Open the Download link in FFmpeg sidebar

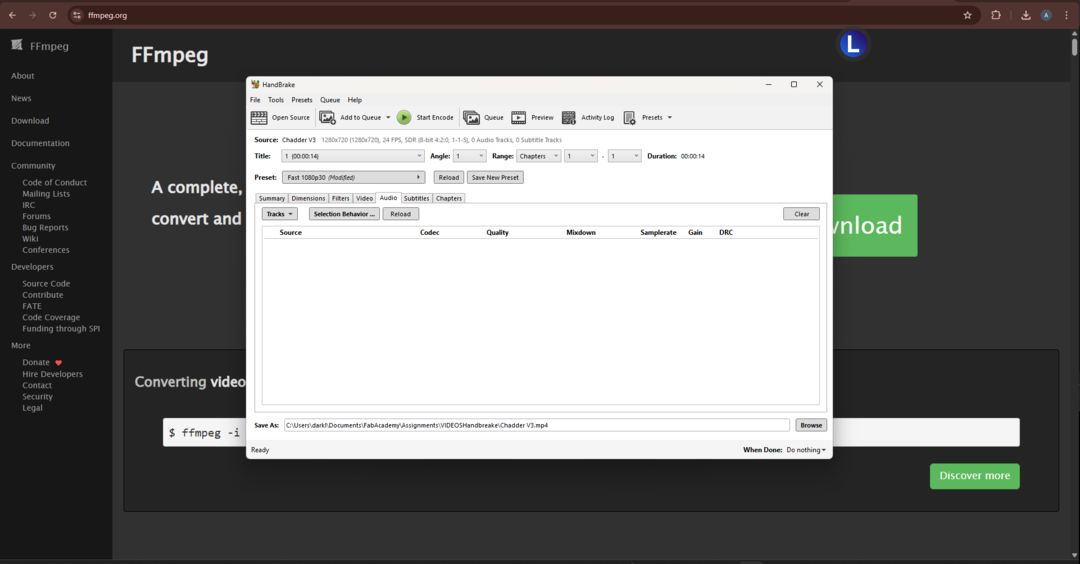tap(30, 121)
